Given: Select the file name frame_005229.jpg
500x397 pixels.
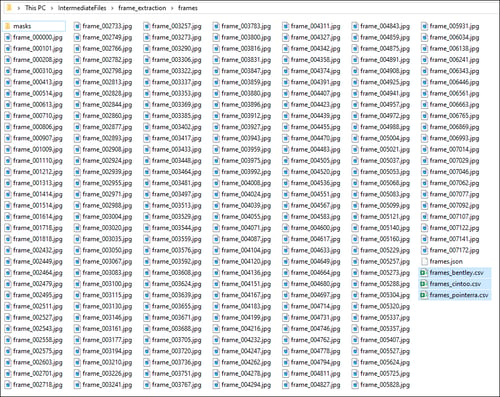Looking at the screenshot, I should tap(385, 250).
